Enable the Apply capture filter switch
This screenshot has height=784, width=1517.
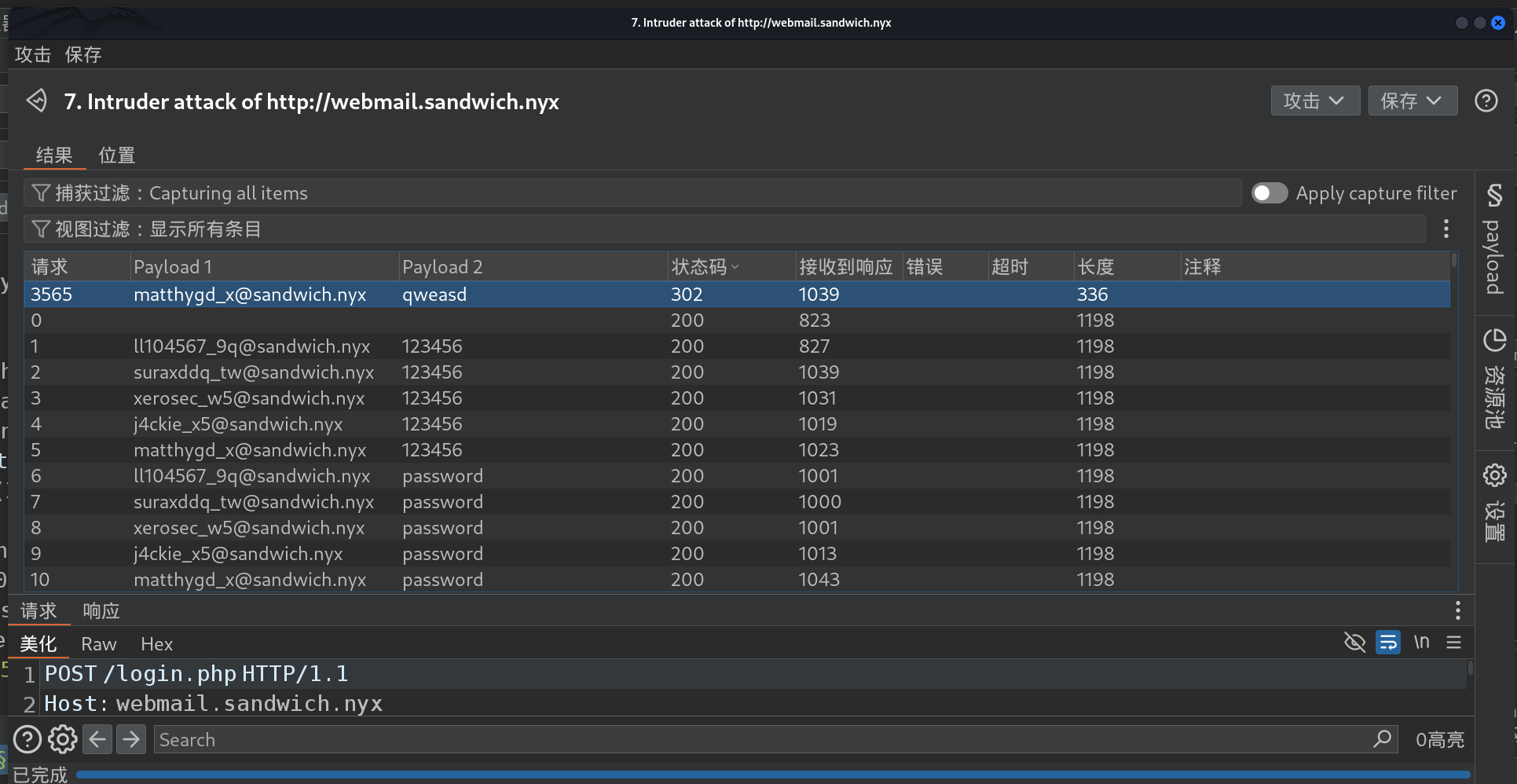coord(1269,193)
